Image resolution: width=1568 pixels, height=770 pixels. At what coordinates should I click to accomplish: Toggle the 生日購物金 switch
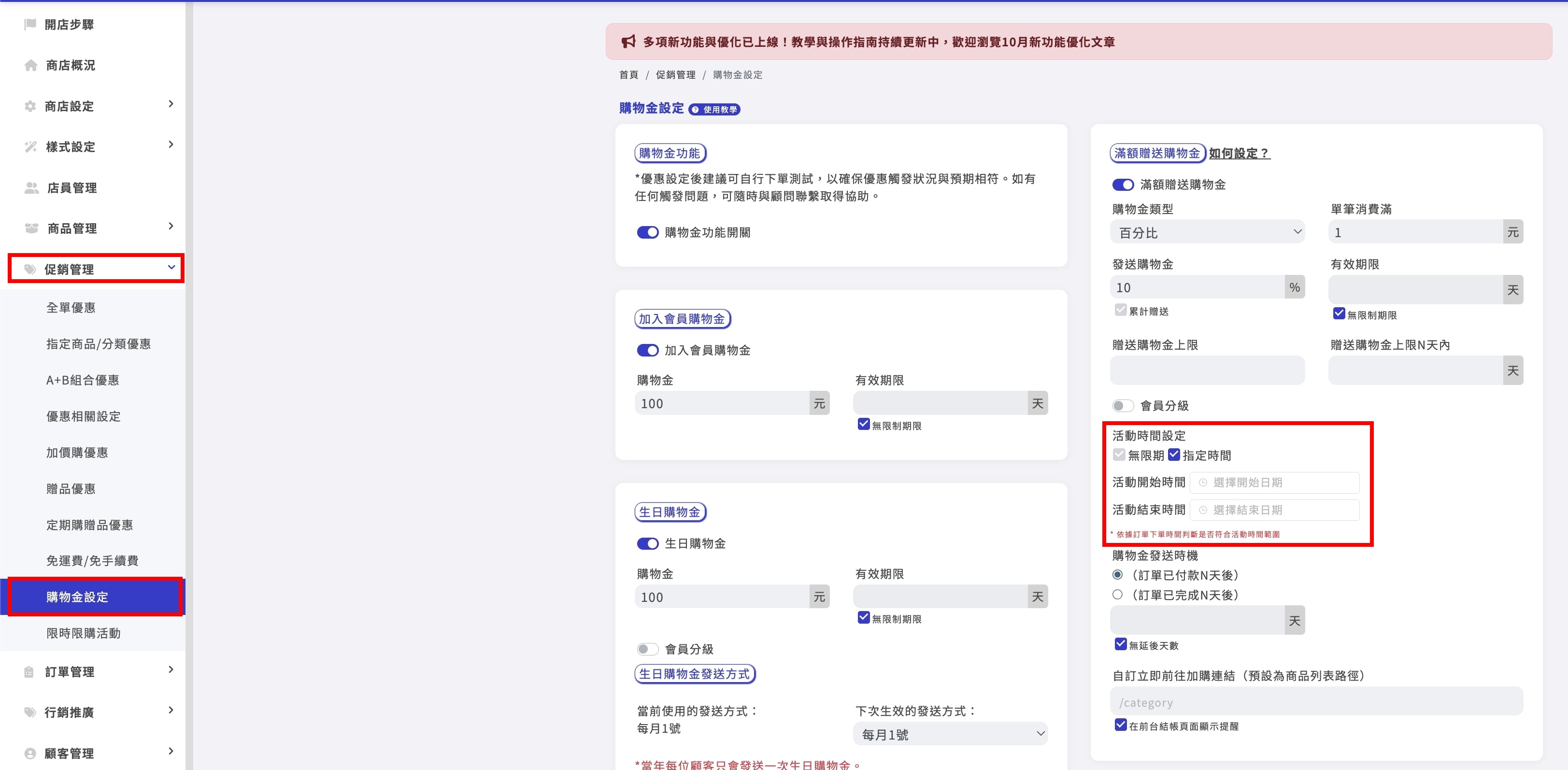pos(648,543)
